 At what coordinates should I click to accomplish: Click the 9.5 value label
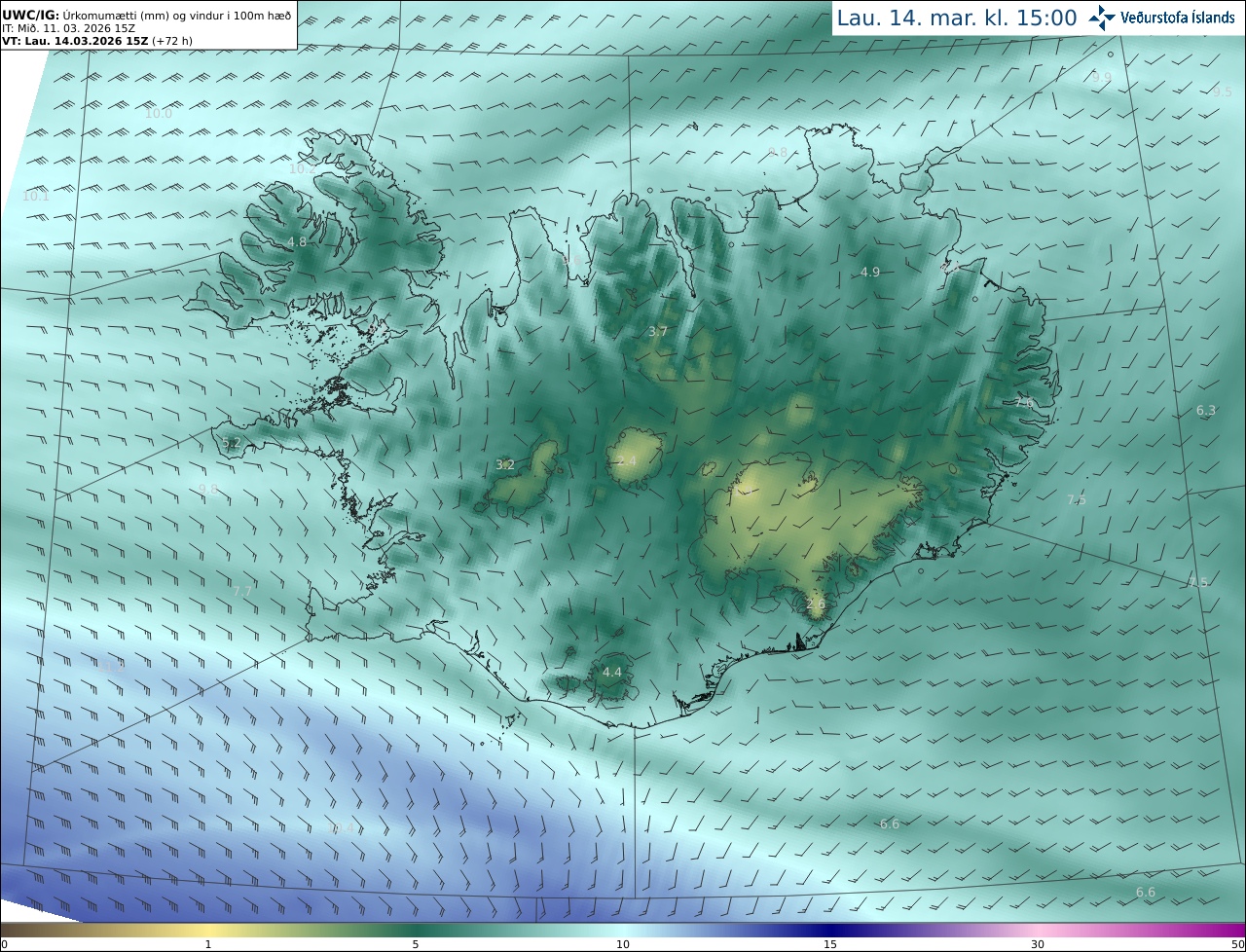tap(1223, 92)
